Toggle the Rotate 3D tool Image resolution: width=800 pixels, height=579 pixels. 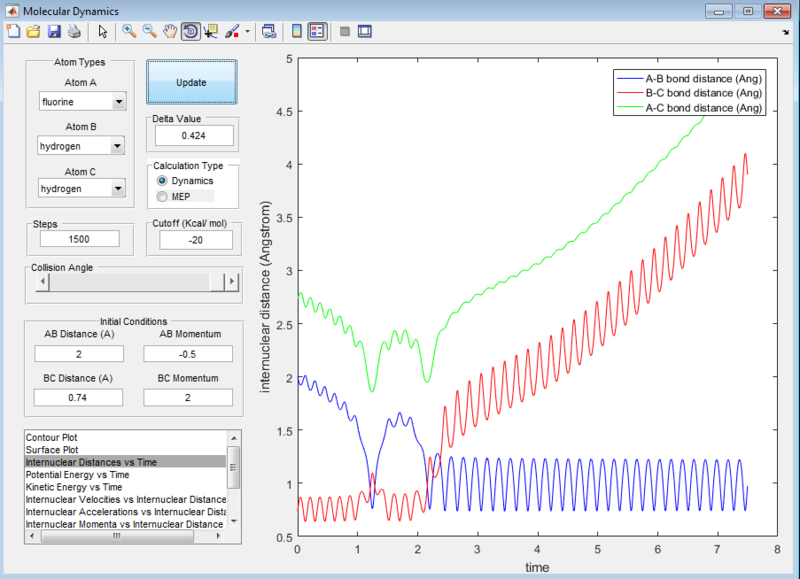190,32
